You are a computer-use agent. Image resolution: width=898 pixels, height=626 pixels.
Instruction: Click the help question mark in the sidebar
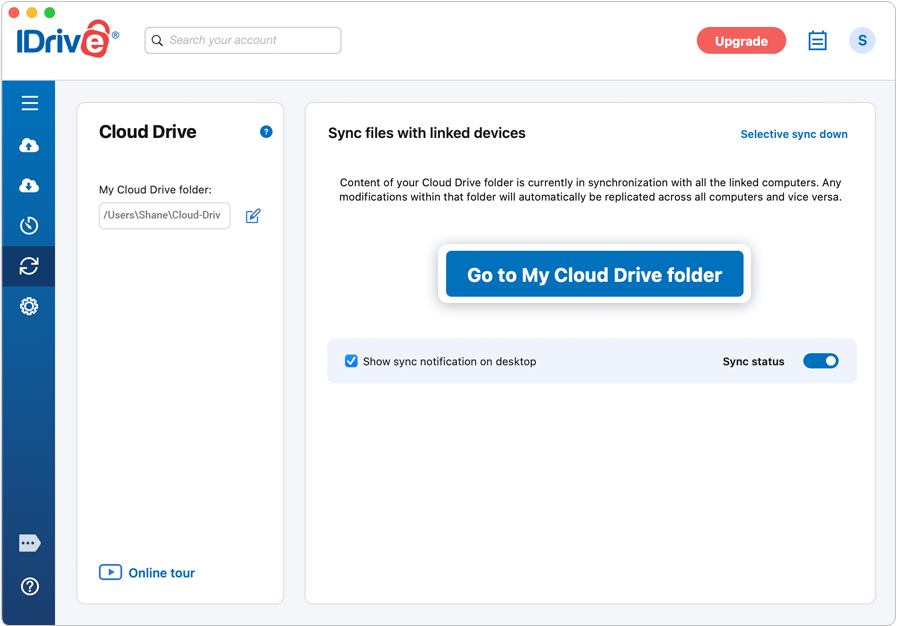(29, 587)
